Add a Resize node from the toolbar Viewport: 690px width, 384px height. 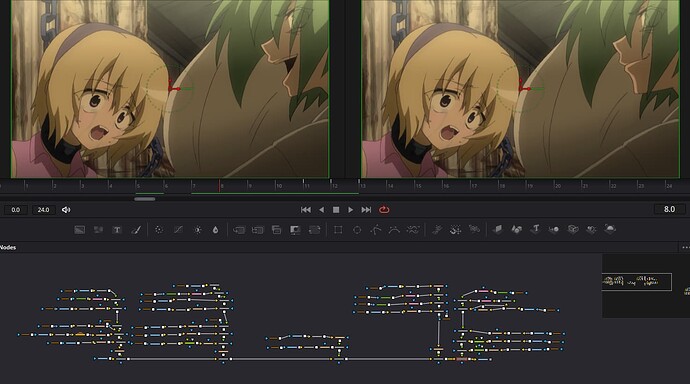tap(295, 230)
